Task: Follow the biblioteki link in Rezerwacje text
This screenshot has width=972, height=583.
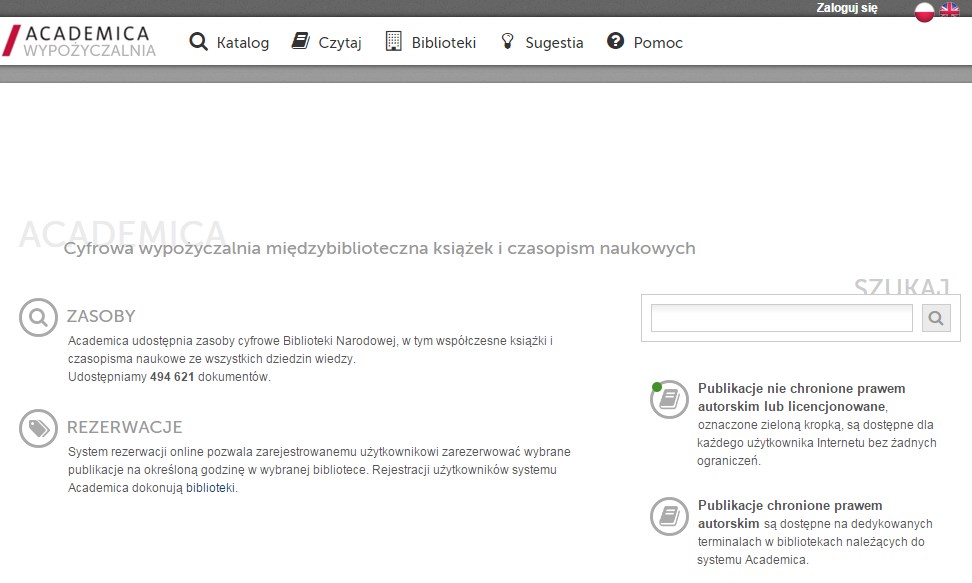Action: pyautogui.click(x=210, y=488)
